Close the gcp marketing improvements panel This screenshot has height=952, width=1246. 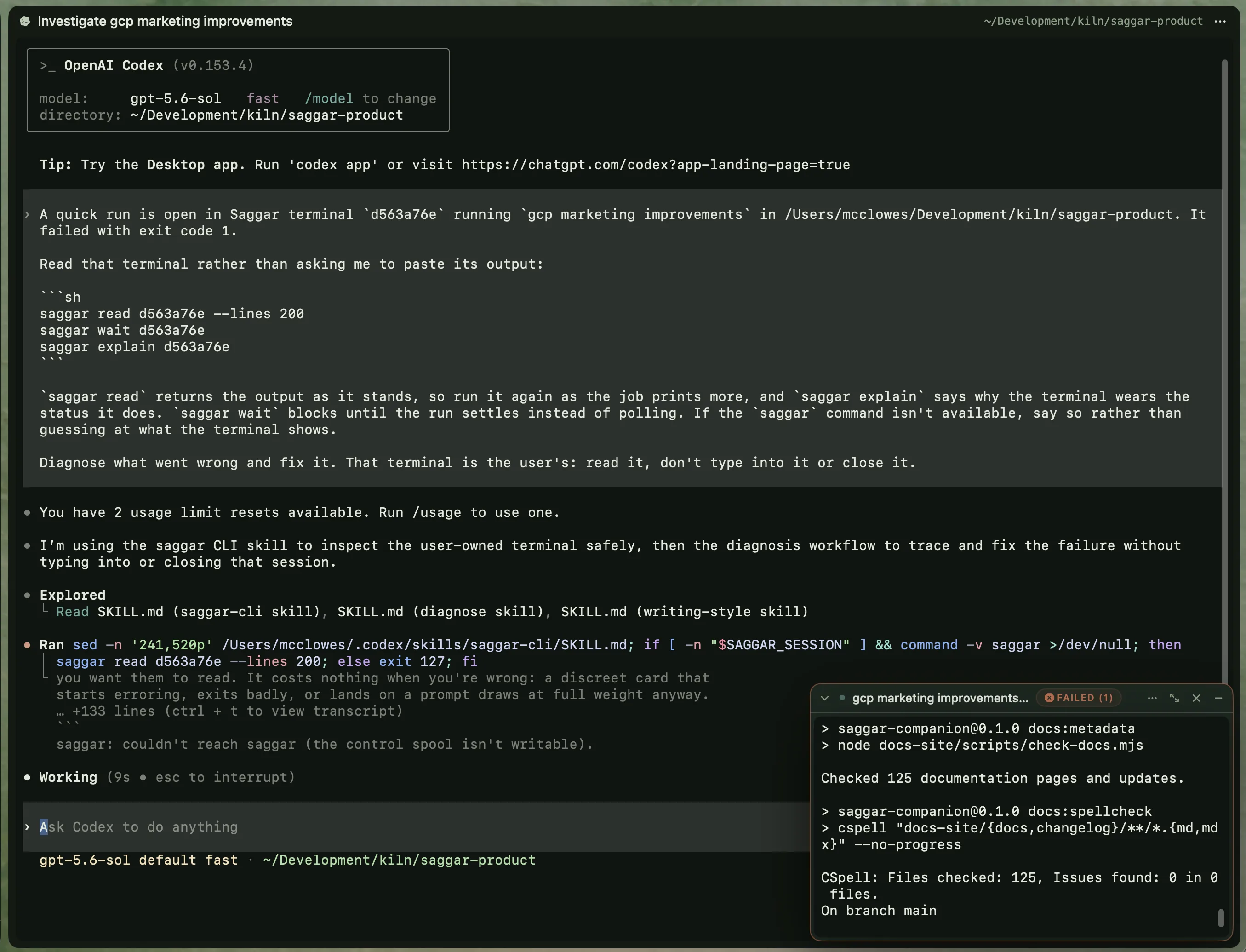[1196, 698]
